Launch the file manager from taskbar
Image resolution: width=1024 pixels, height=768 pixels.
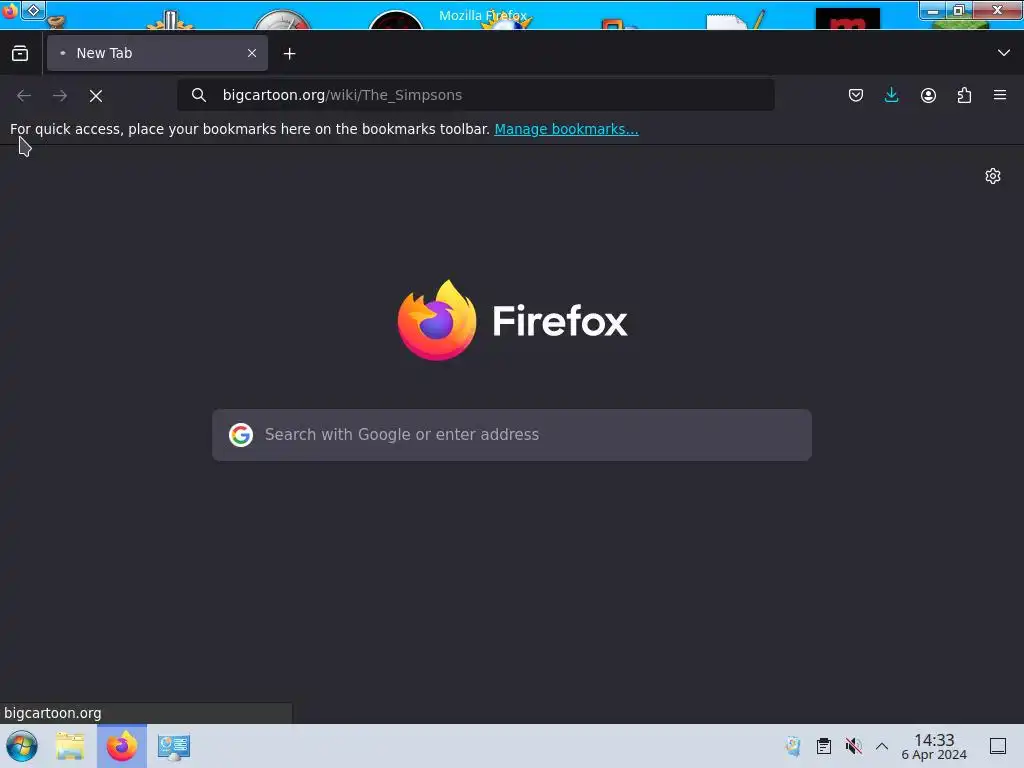tap(71, 746)
